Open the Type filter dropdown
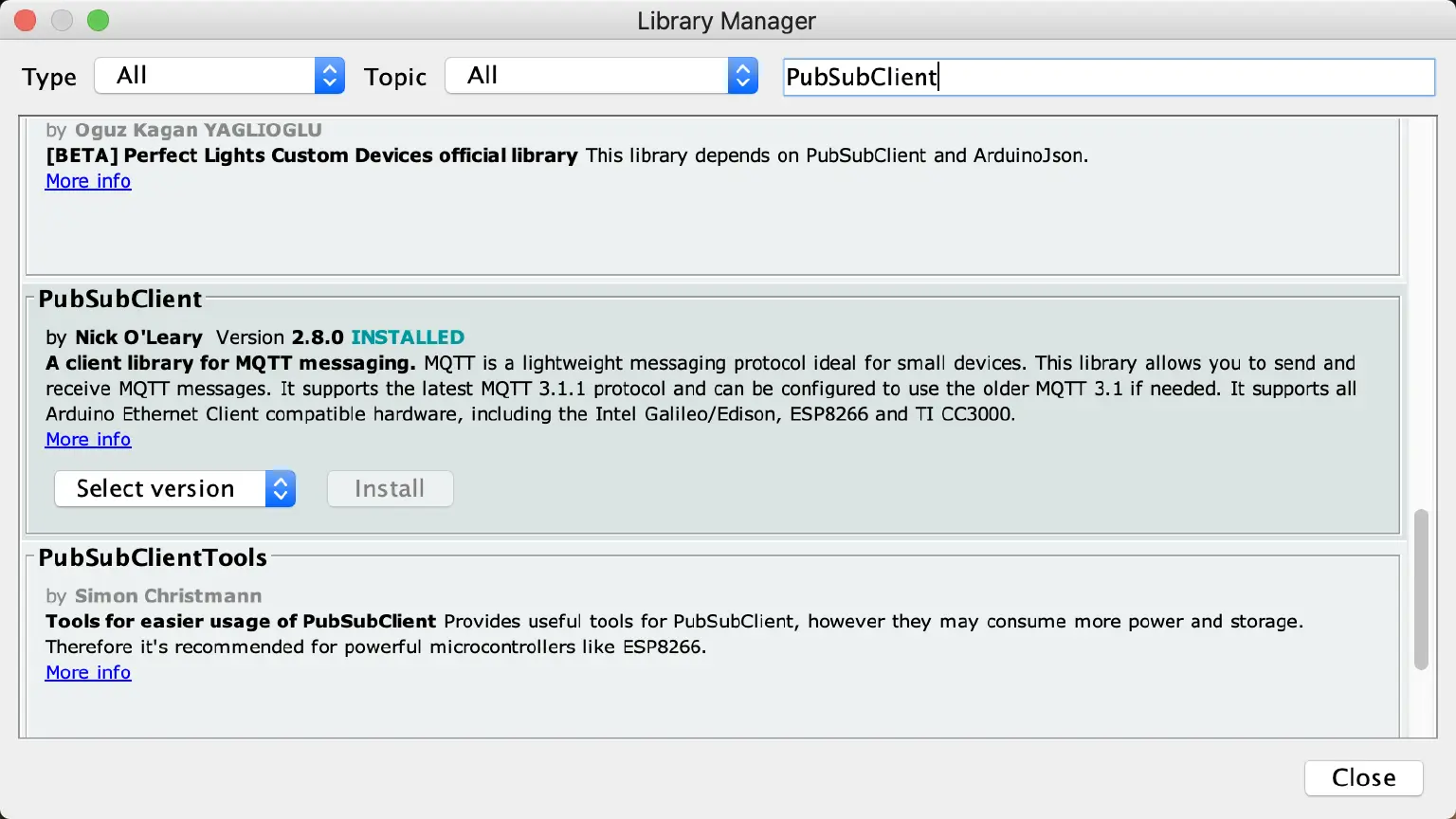Image resolution: width=1456 pixels, height=819 pixels. (x=209, y=75)
